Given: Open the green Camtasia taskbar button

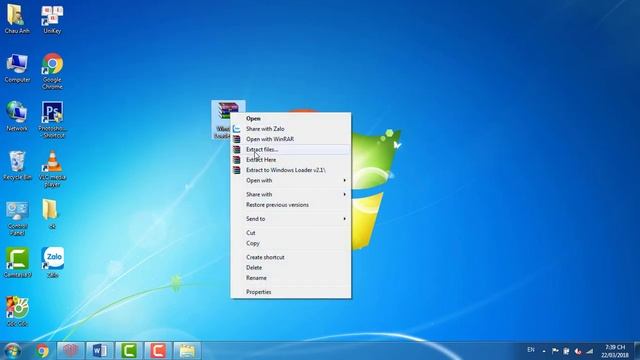Looking at the screenshot, I should [x=129, y=351].
